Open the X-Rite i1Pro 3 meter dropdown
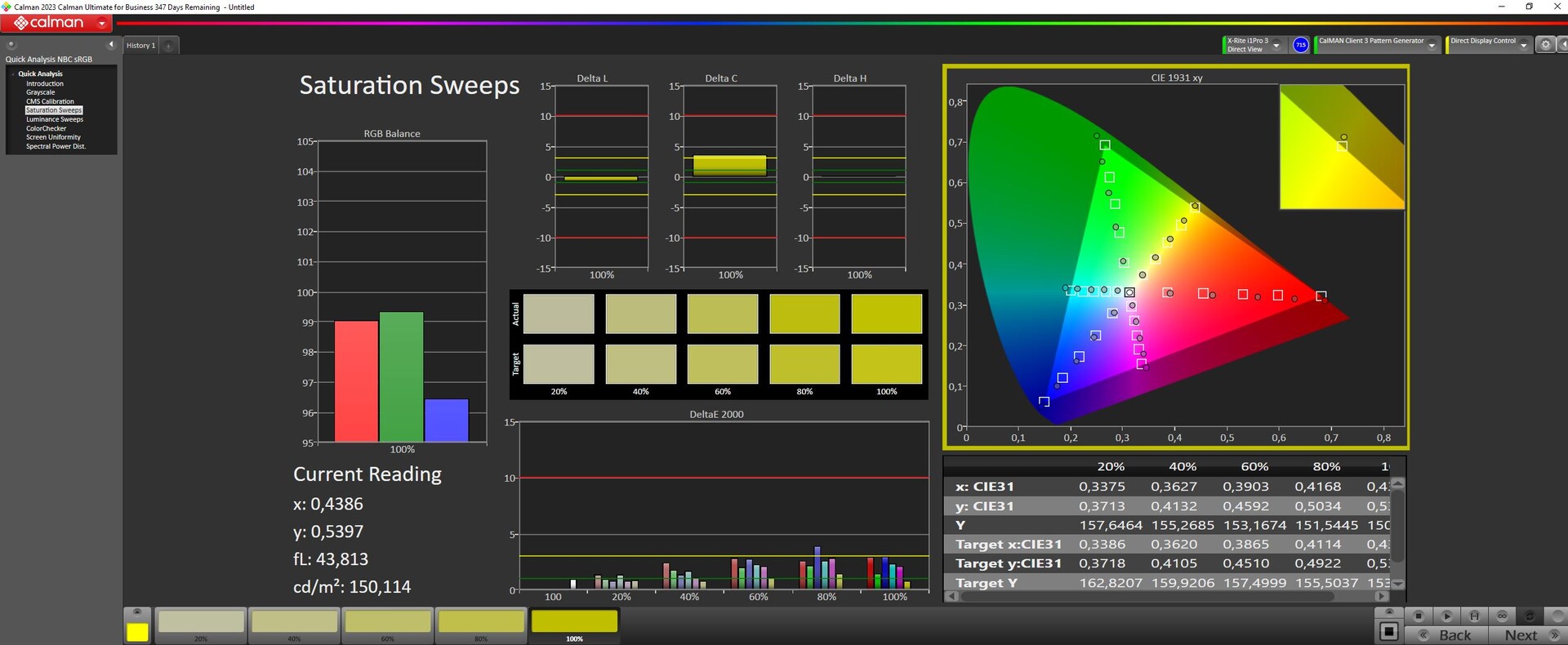Screen dimensions: 1568x645 click(1276, 46)
